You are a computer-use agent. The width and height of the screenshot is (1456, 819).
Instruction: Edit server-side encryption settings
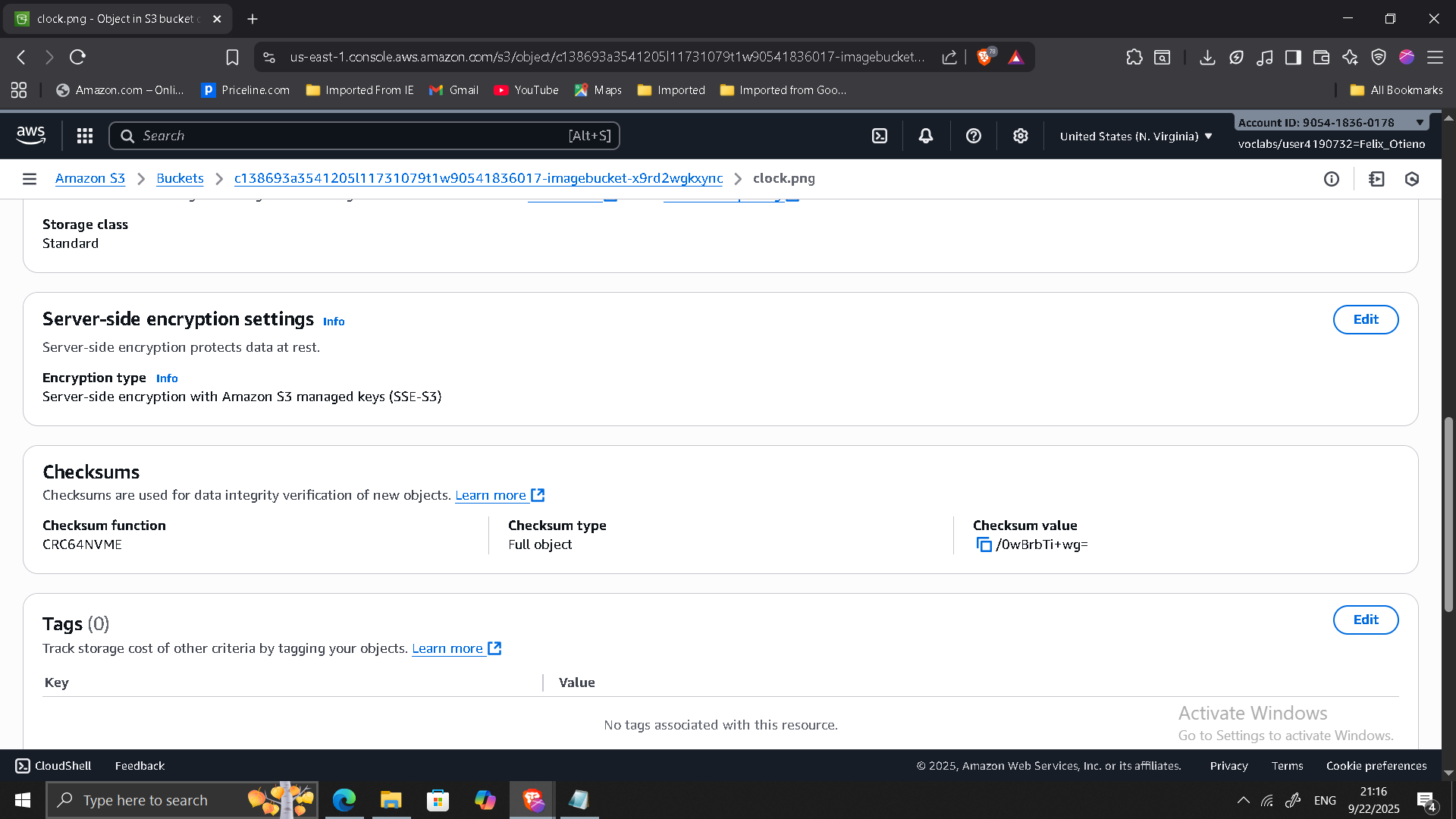[x=1365, y=319]
